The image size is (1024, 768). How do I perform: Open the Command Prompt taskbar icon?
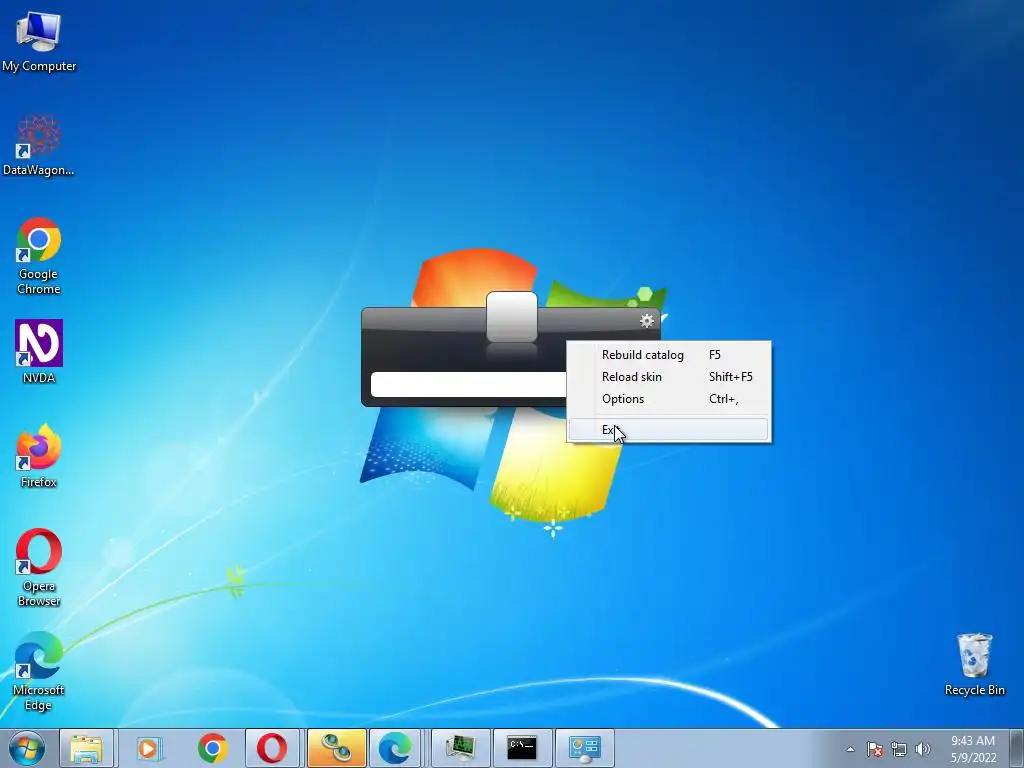[x=522, y=748]
